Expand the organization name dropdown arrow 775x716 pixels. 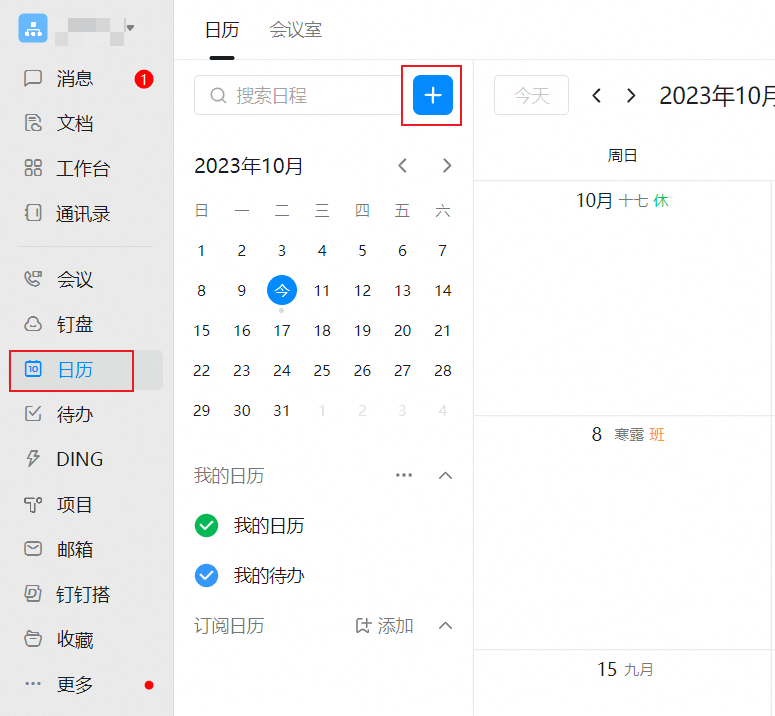click(x=130, y=28)
